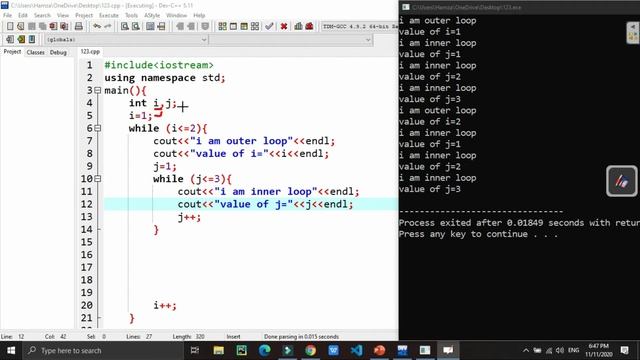Click the clock showing 6:47 PM
Image resolution: width=640 pixels, height=360 pixels.
pyautogui.click(x=599, y=350)
